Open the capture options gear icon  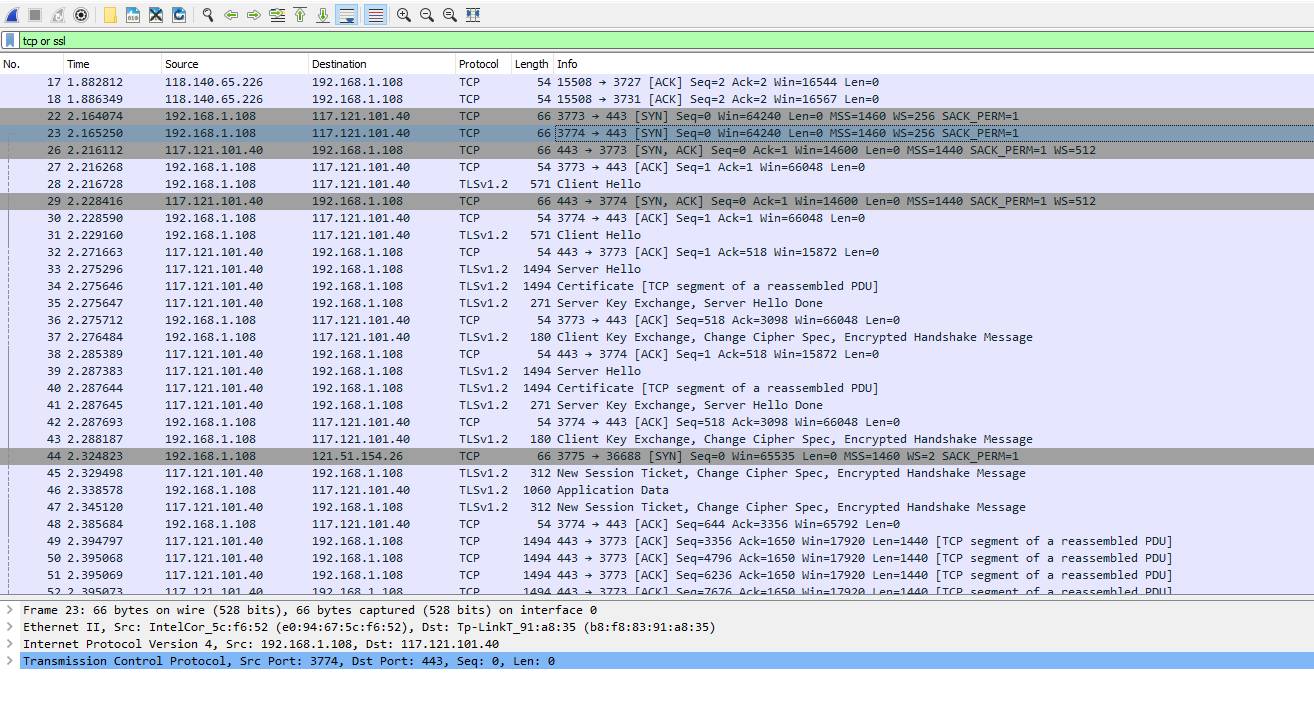tap(81, 15)
